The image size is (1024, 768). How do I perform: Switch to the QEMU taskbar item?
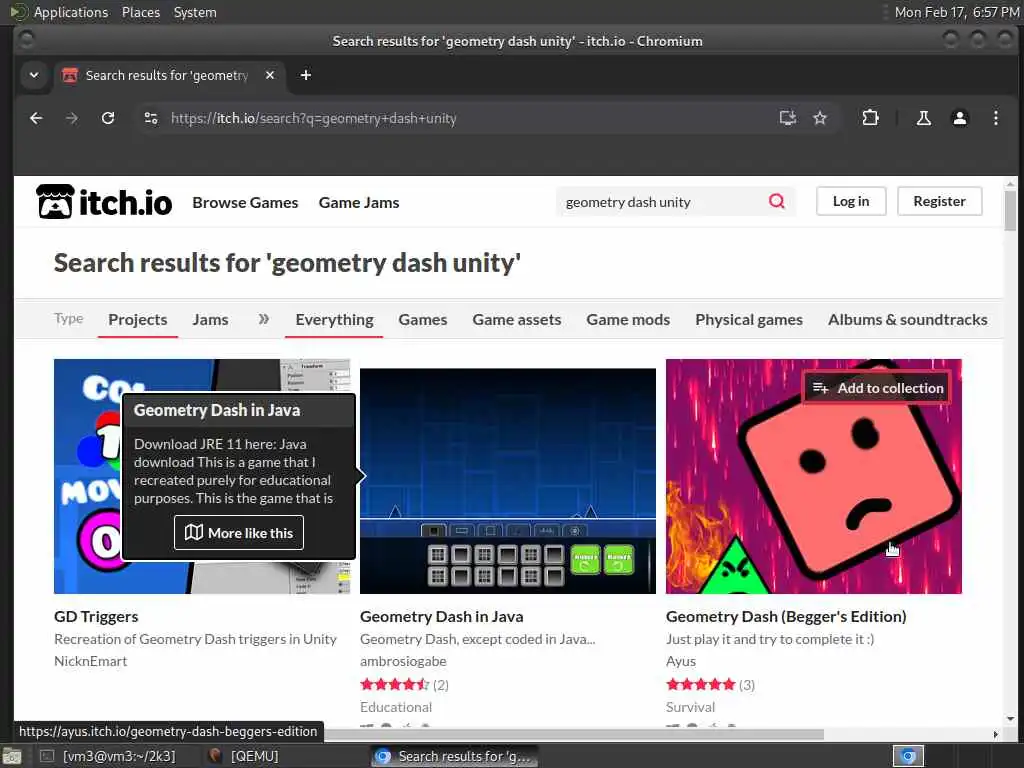pyautogui.click(x=243, y=756)
